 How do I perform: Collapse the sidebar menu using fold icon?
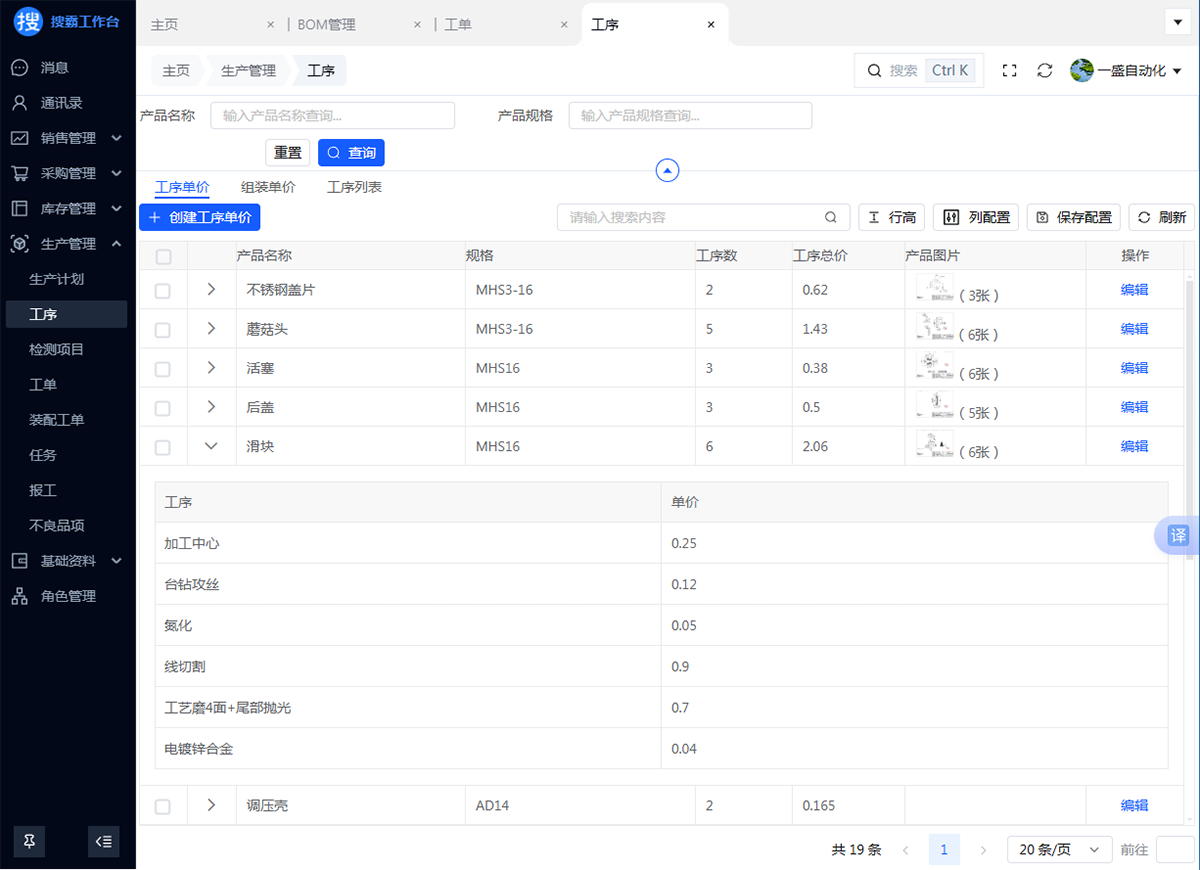click(x=103, y=842)
